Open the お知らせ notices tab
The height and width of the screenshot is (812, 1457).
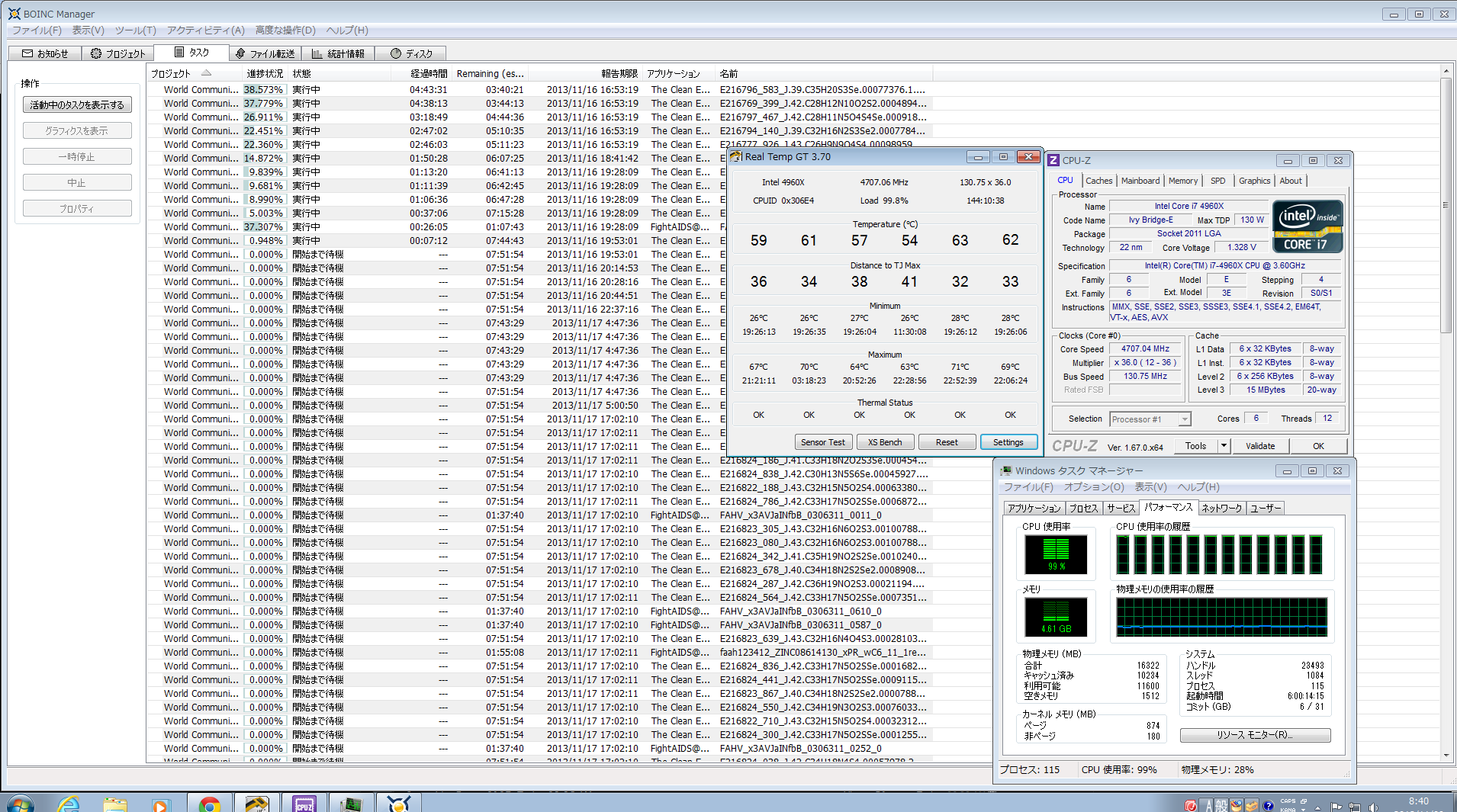45,53
